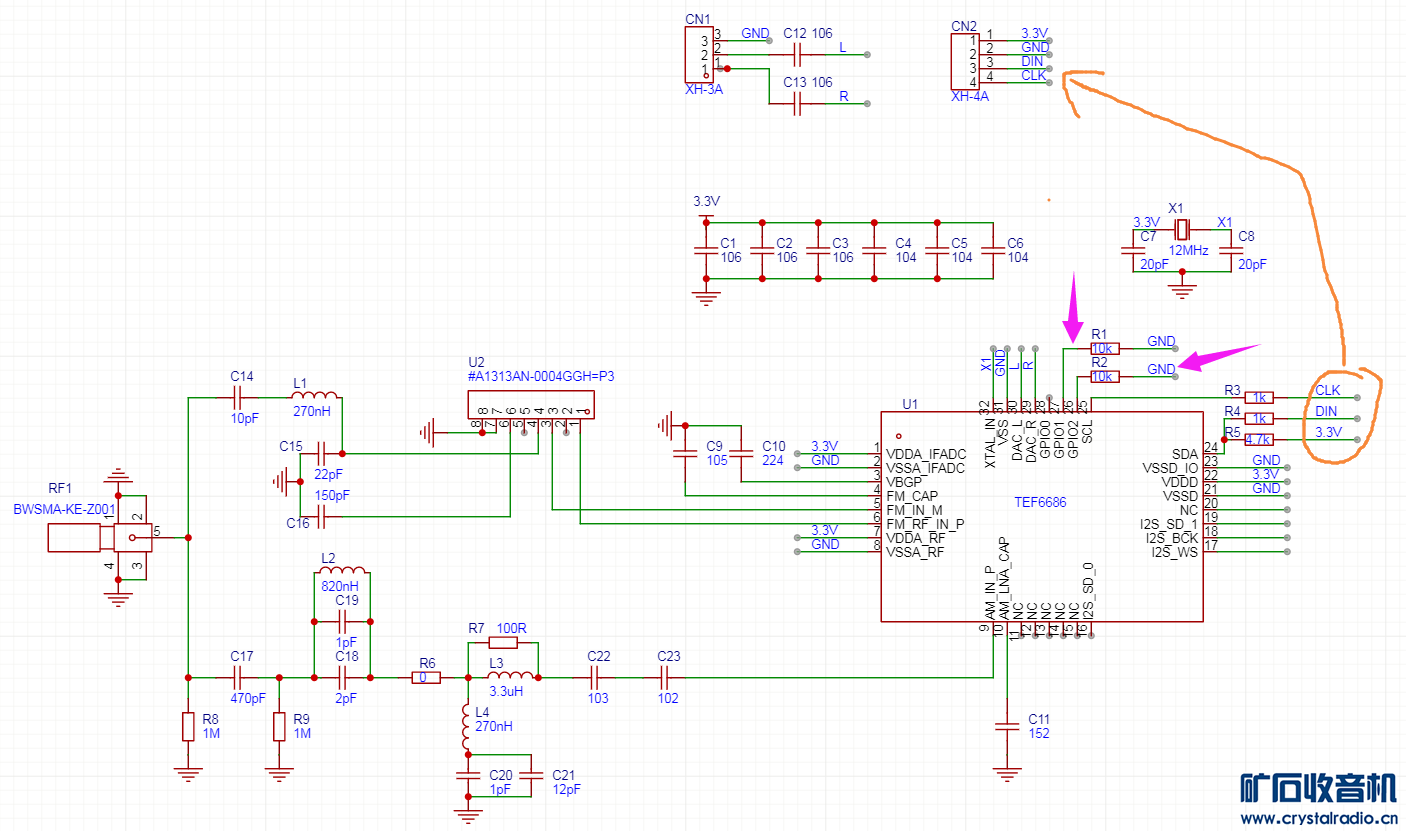
Task: Select the FM_IN_M pin label
Action: point(913,510)
